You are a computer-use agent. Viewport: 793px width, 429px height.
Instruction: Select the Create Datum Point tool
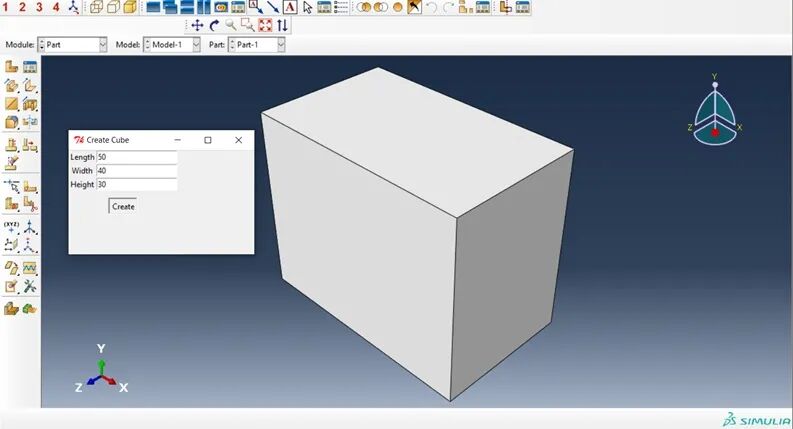12,226
